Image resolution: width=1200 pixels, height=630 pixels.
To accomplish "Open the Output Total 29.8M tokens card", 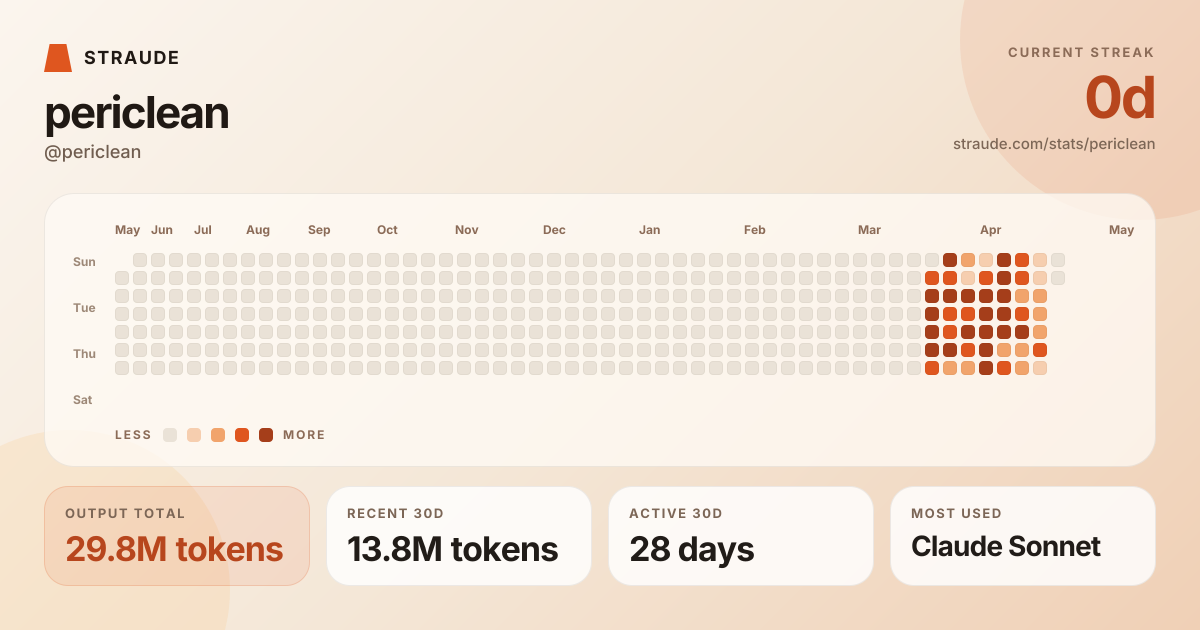I will pyautogui.click(x=177, y=536).
